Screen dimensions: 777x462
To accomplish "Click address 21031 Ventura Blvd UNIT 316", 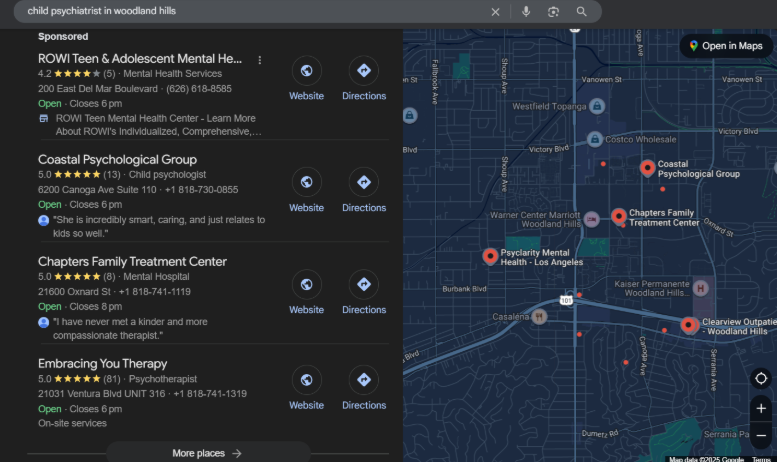I will (102, 394).
